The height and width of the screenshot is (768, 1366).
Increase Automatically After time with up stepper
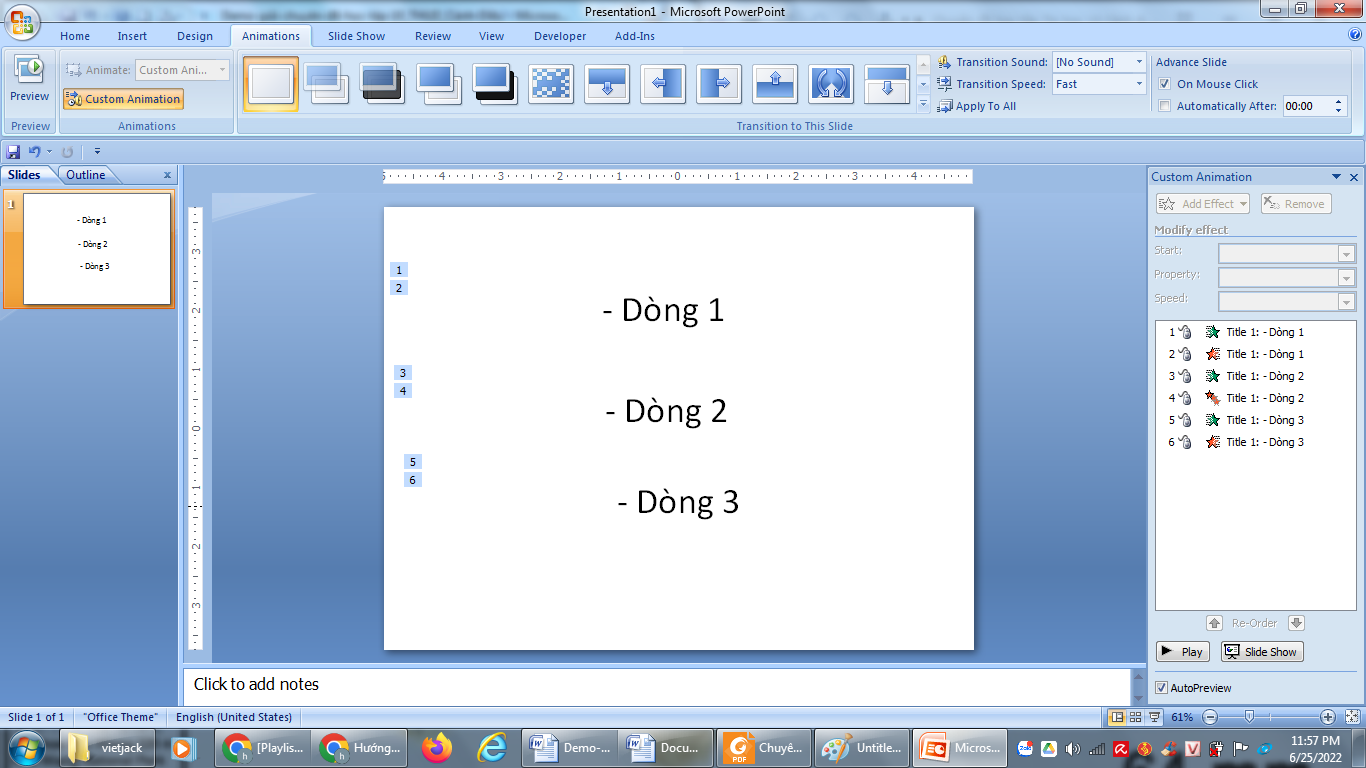tap(1339, 102)
